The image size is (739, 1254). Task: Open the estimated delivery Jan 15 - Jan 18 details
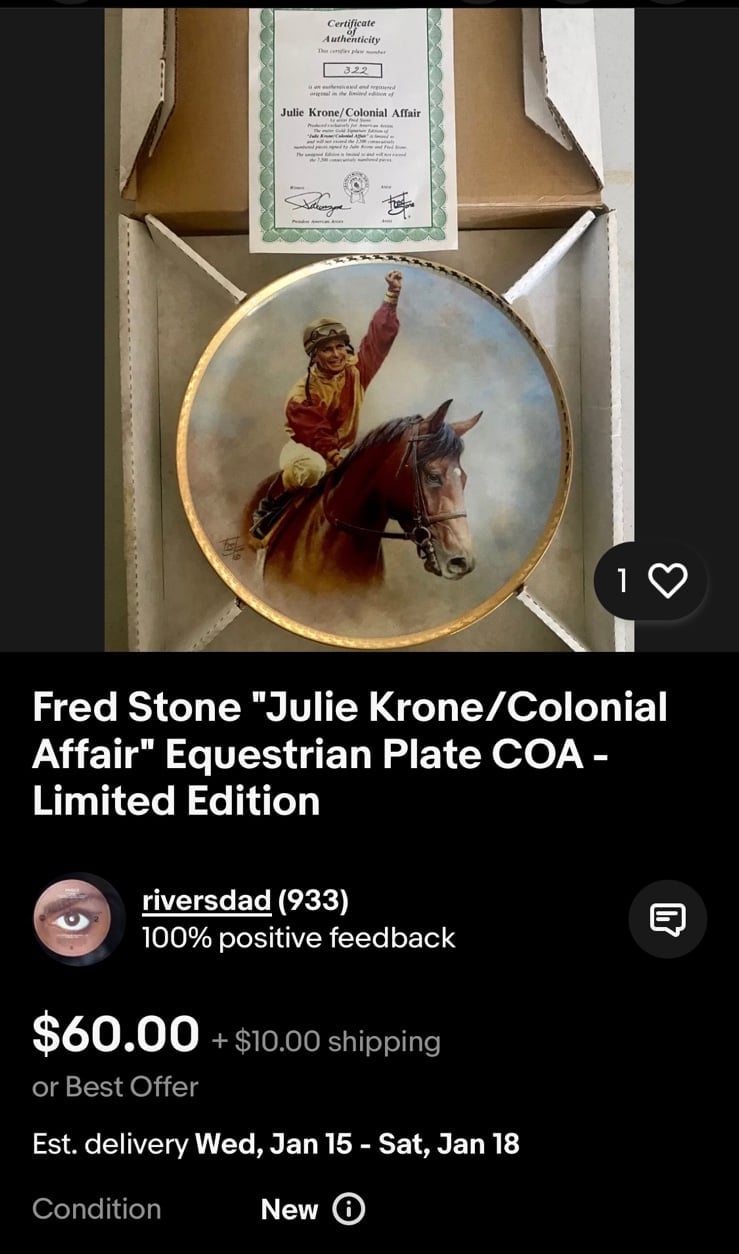[276, 1144]
